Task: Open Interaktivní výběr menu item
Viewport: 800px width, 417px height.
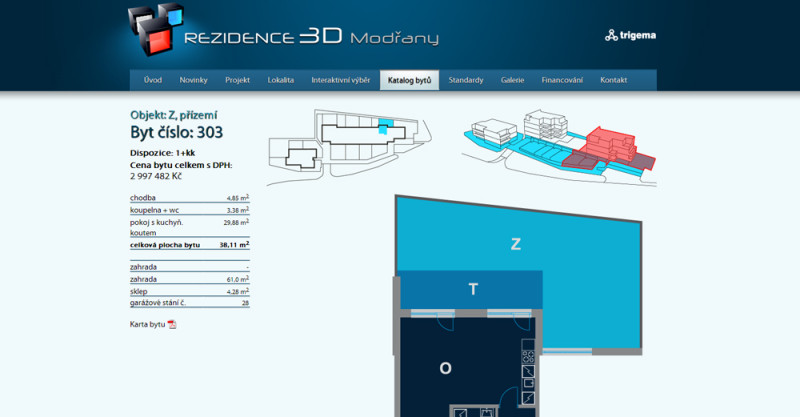Action: 341,80
